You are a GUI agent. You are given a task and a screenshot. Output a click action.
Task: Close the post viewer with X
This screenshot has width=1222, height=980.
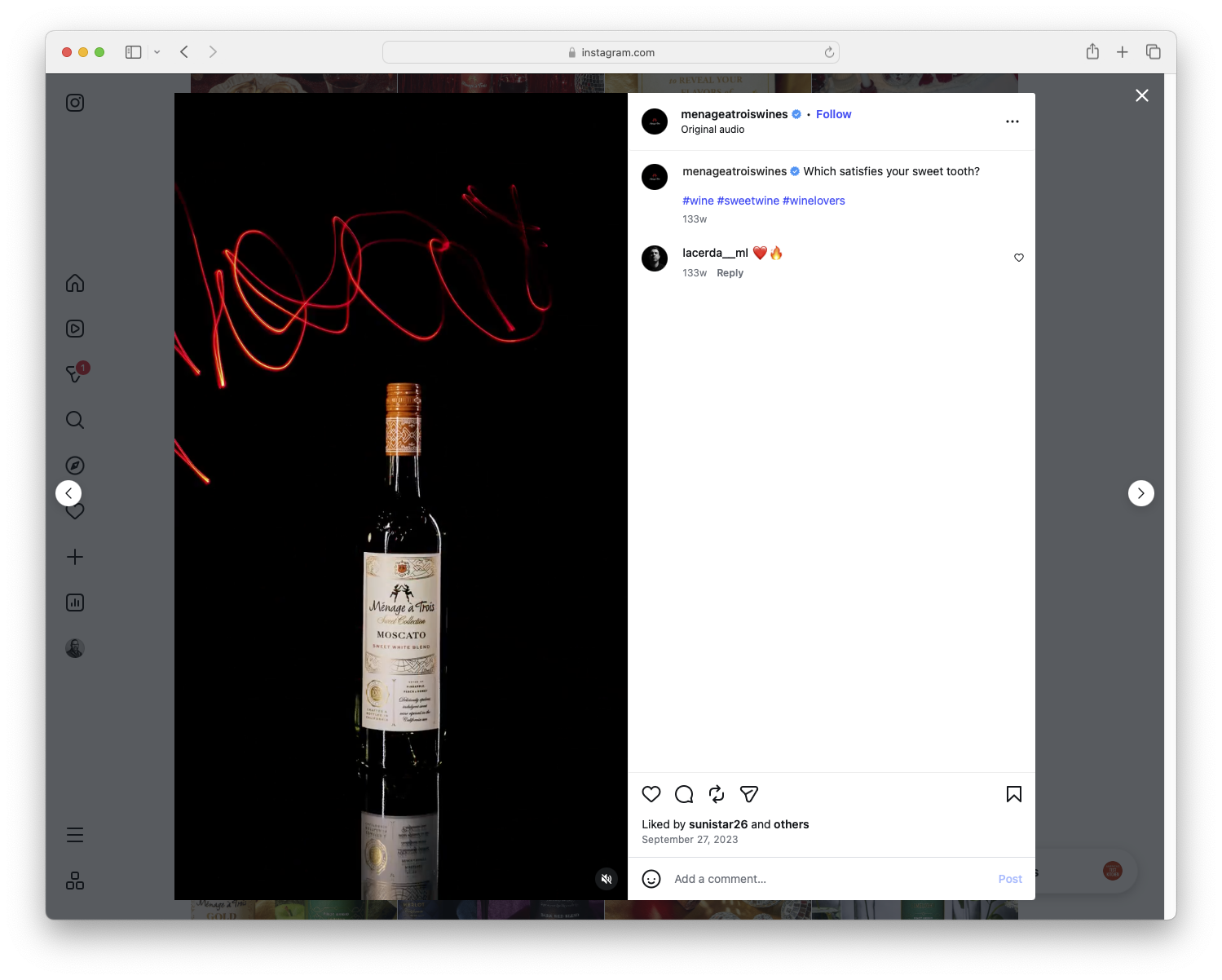point(1142,95)
